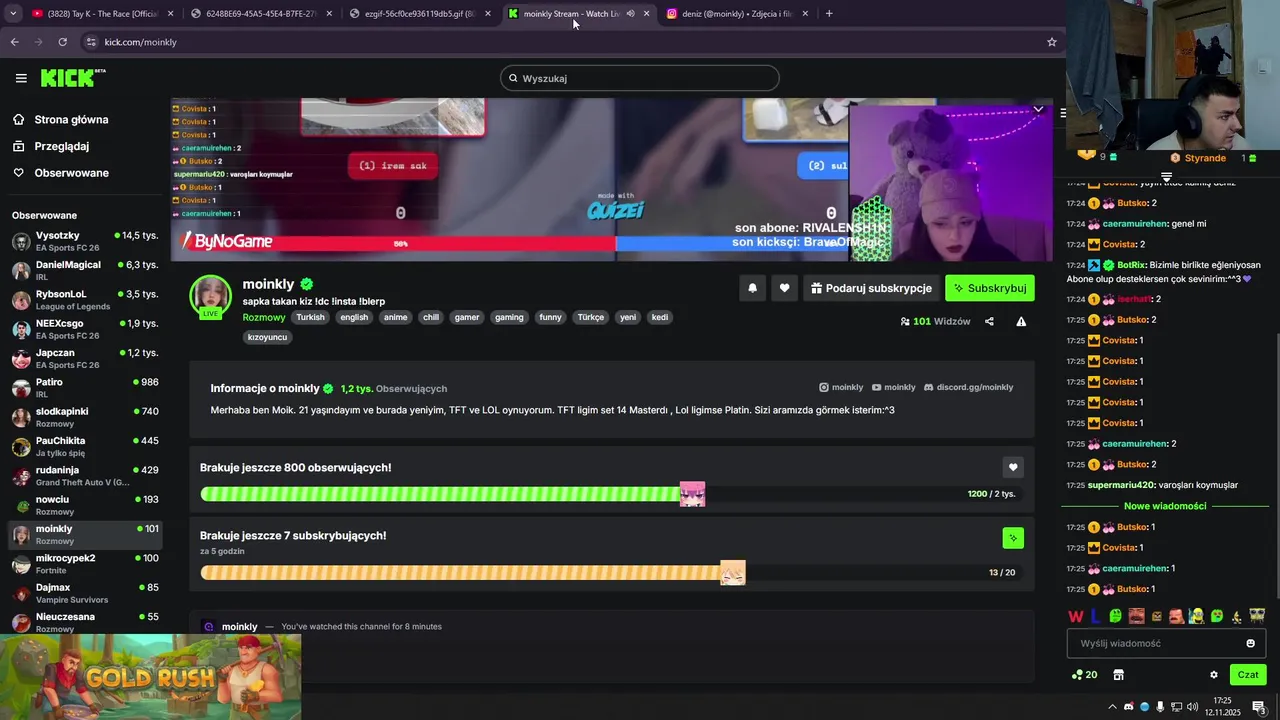Viewport: 1280px width, 720px height.
Task: Open a new browser tab
Action: (829, 14)
